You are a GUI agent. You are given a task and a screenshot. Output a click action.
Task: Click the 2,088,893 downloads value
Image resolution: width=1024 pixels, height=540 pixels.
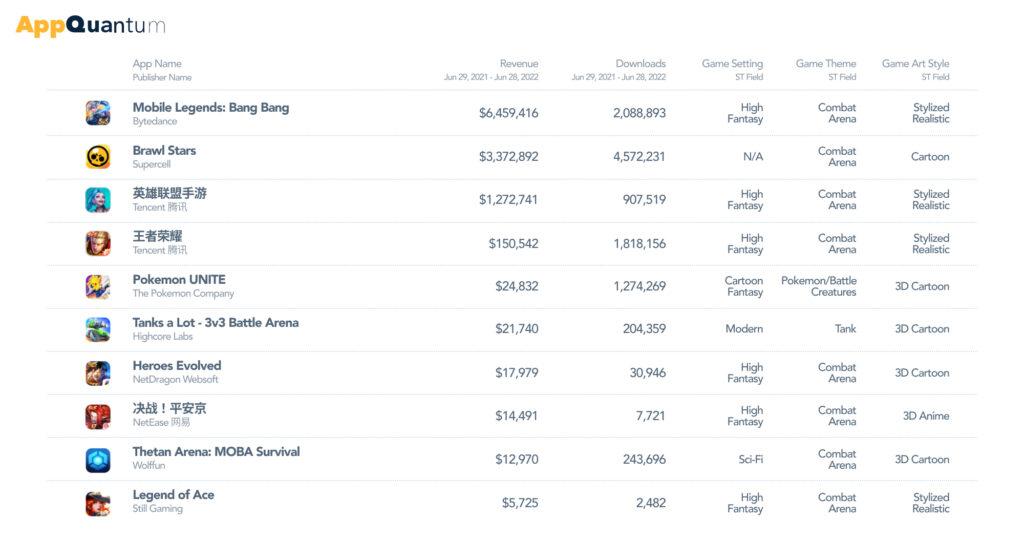click(x=639, y=113)
